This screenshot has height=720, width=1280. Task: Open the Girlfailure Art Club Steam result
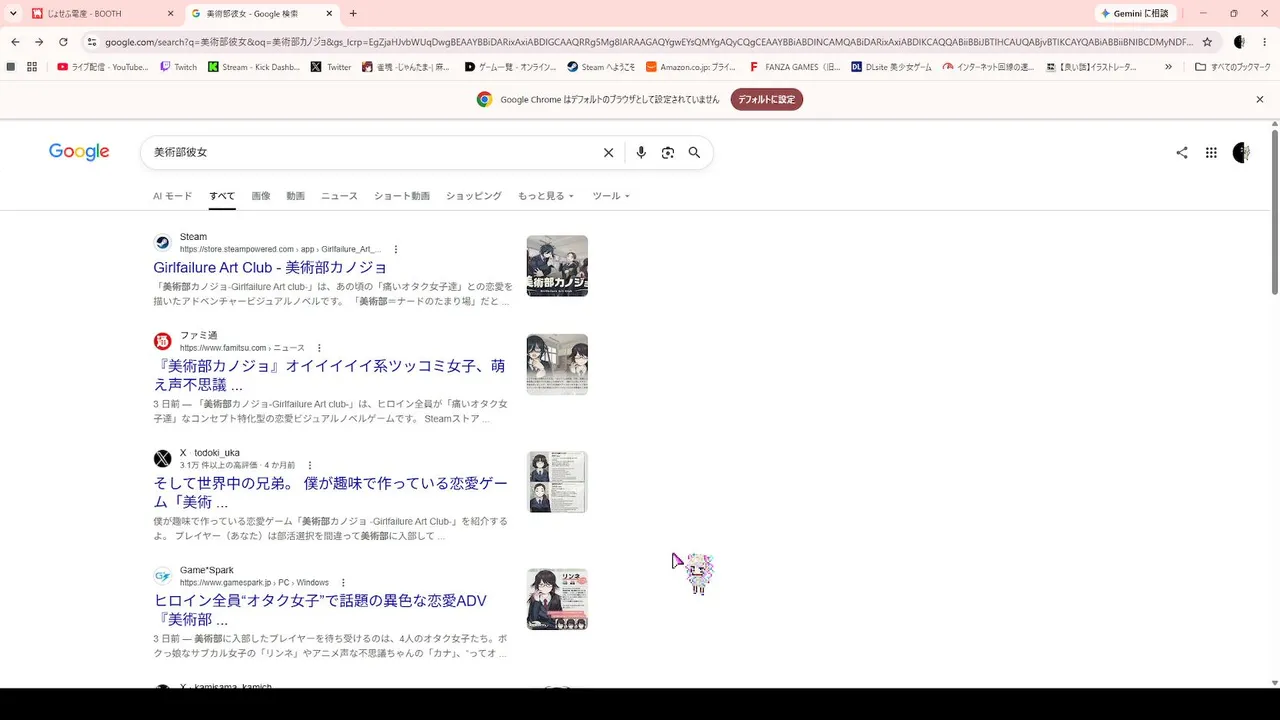[x=270, y=268]
